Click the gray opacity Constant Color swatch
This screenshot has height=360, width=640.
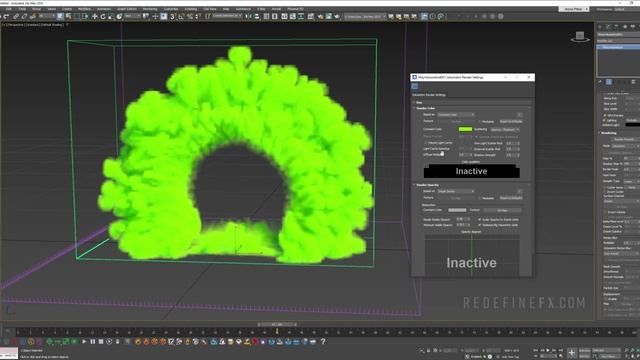pyautogui.click(x=457, y=210)
